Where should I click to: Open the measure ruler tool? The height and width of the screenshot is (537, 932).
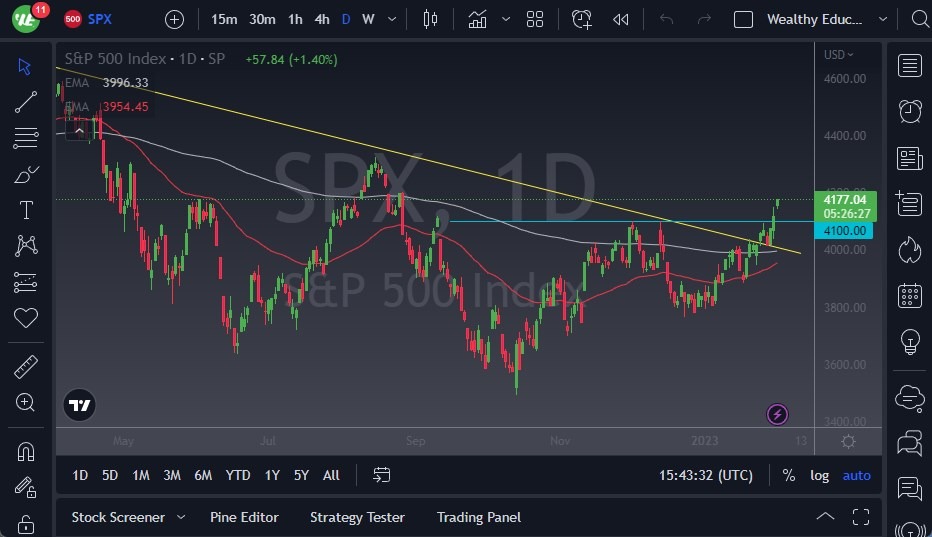(x=26, y=367)
